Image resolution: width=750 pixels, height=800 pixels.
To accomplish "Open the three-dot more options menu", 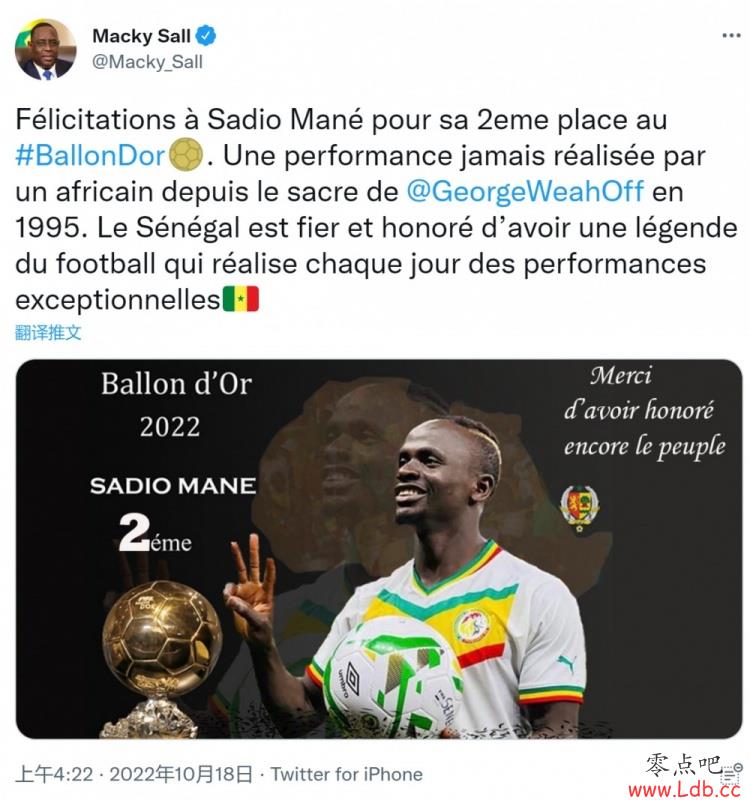I will pos(731,36).
